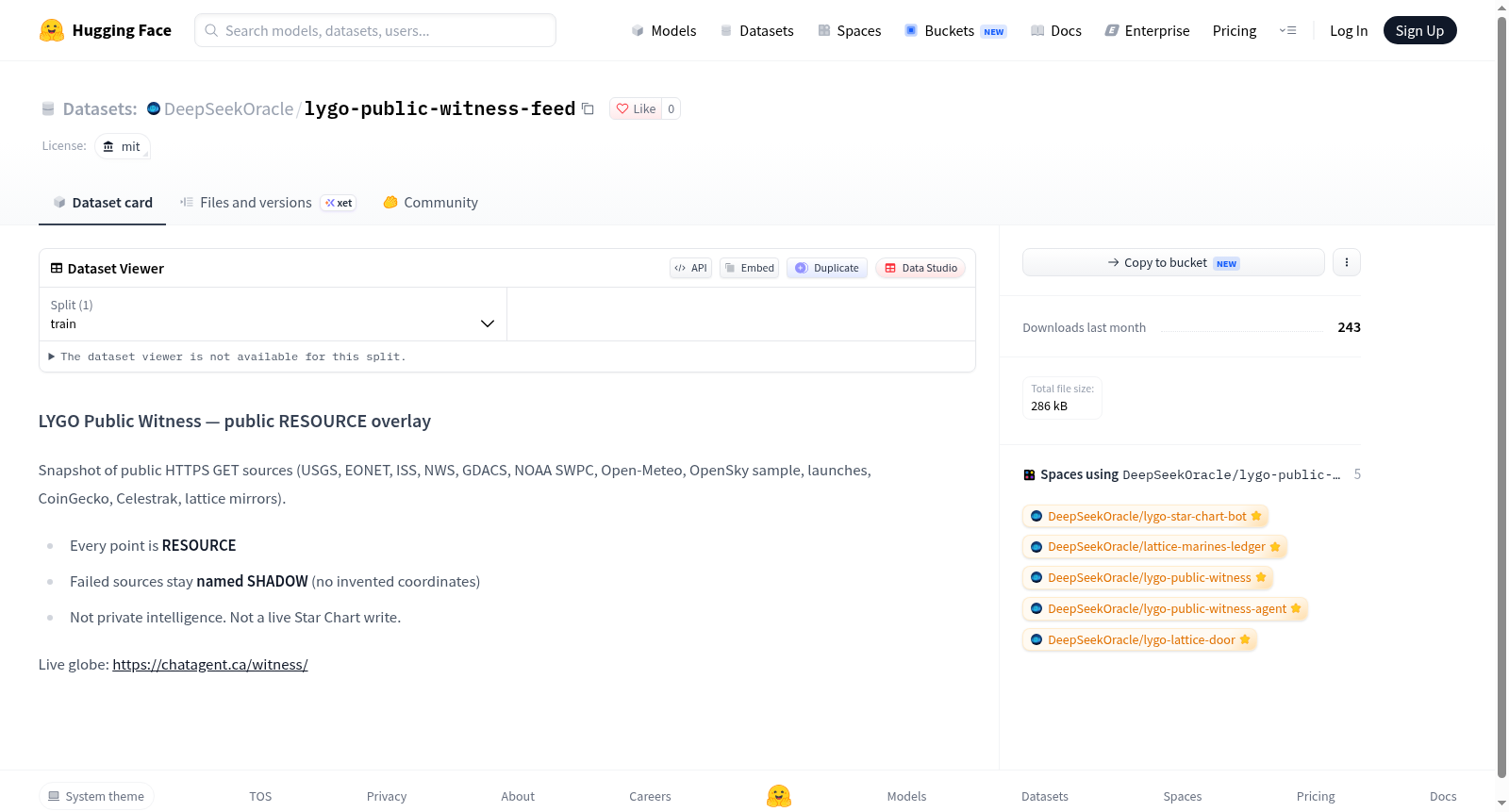
Task: Click the downloads count 243
Action: [x=1349, y=327]
